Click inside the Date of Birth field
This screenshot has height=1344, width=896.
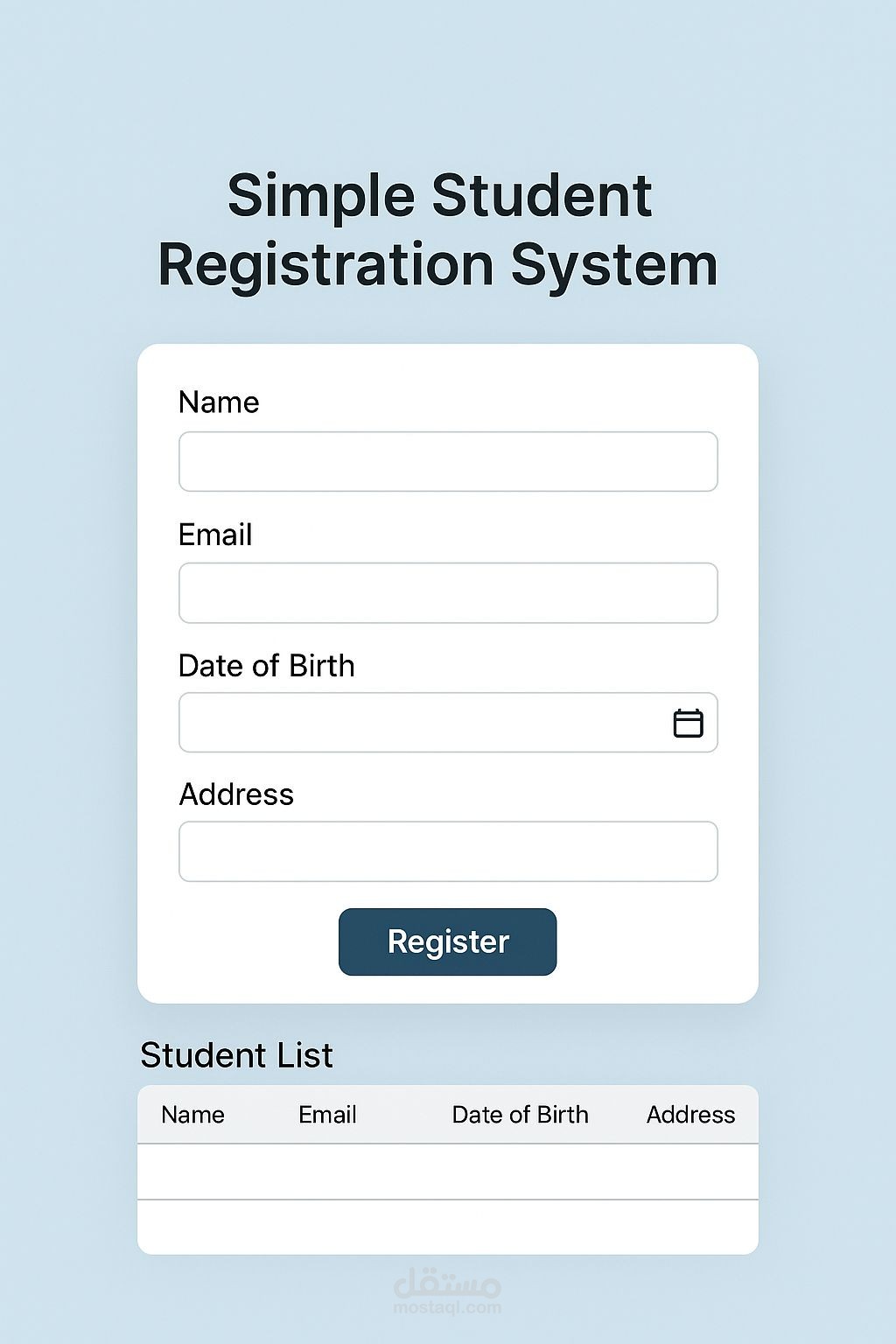click(420, 724)
